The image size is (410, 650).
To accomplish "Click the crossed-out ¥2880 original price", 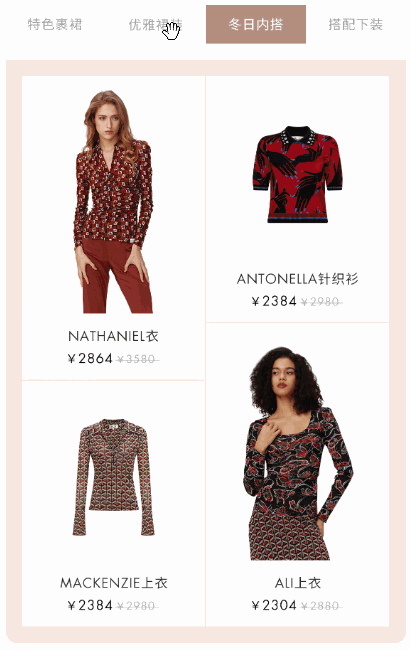I will 322,606.
